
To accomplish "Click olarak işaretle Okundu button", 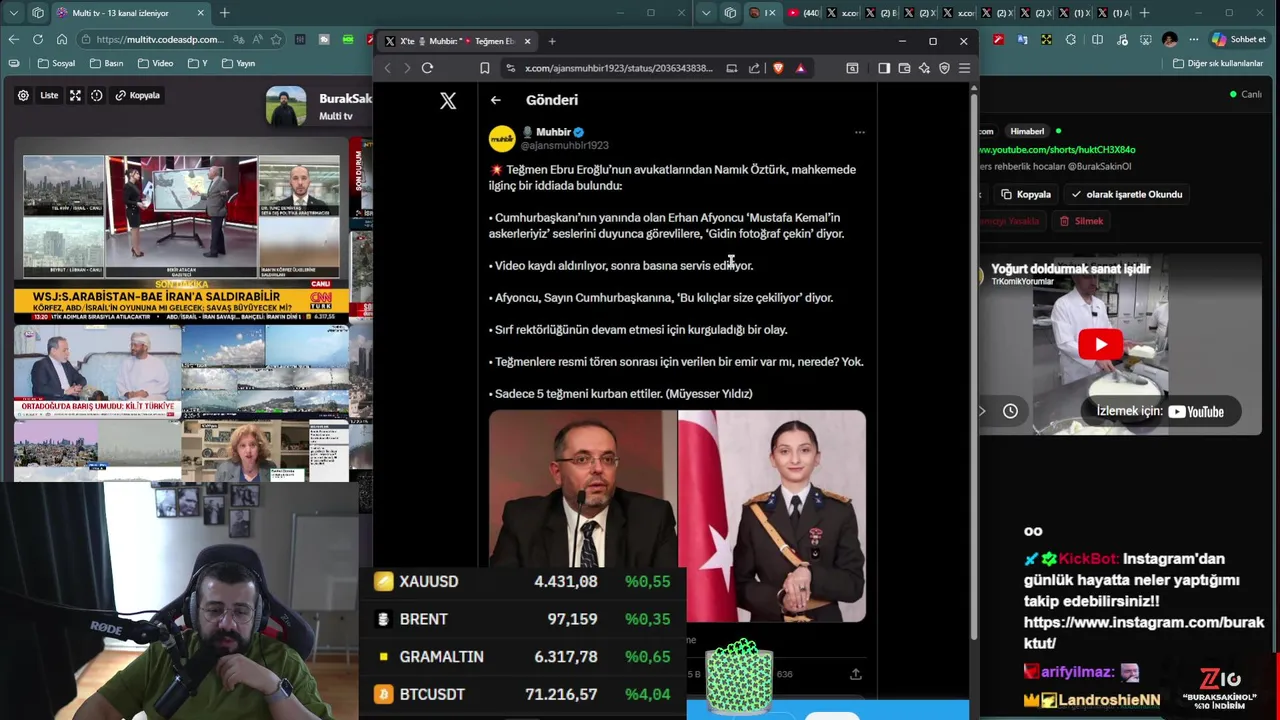I will pos(1126,194).
